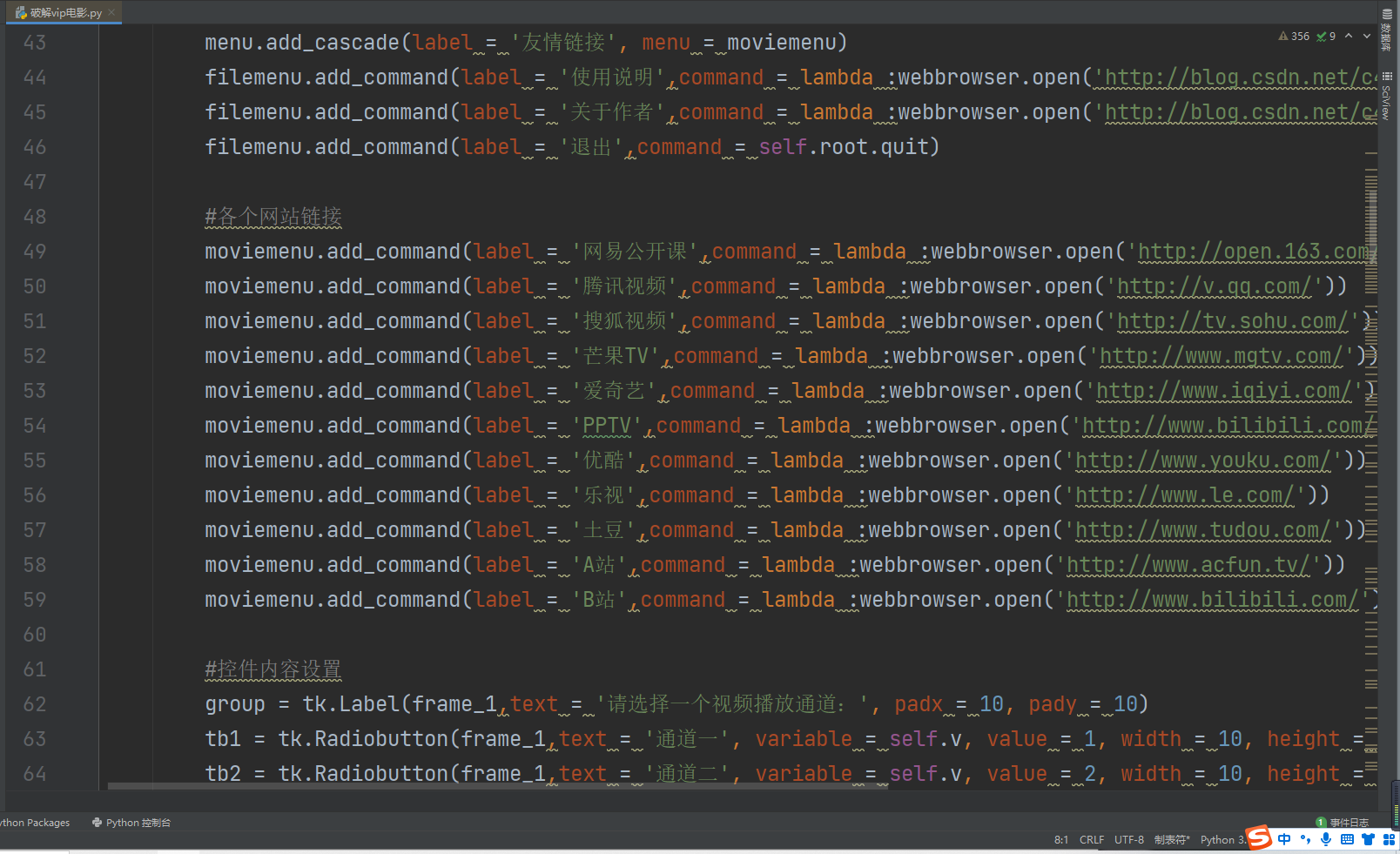This screenshot has width=1400, height=854.
Task: Click the http://www.acfun.tv/ URL on line 58
Action: tap(1188, 565)
